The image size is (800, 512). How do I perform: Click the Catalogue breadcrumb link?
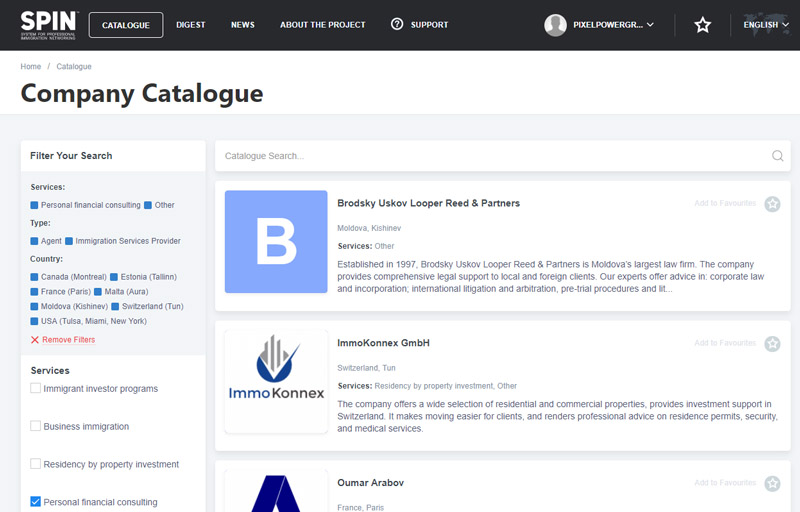(x=74, y=66)
